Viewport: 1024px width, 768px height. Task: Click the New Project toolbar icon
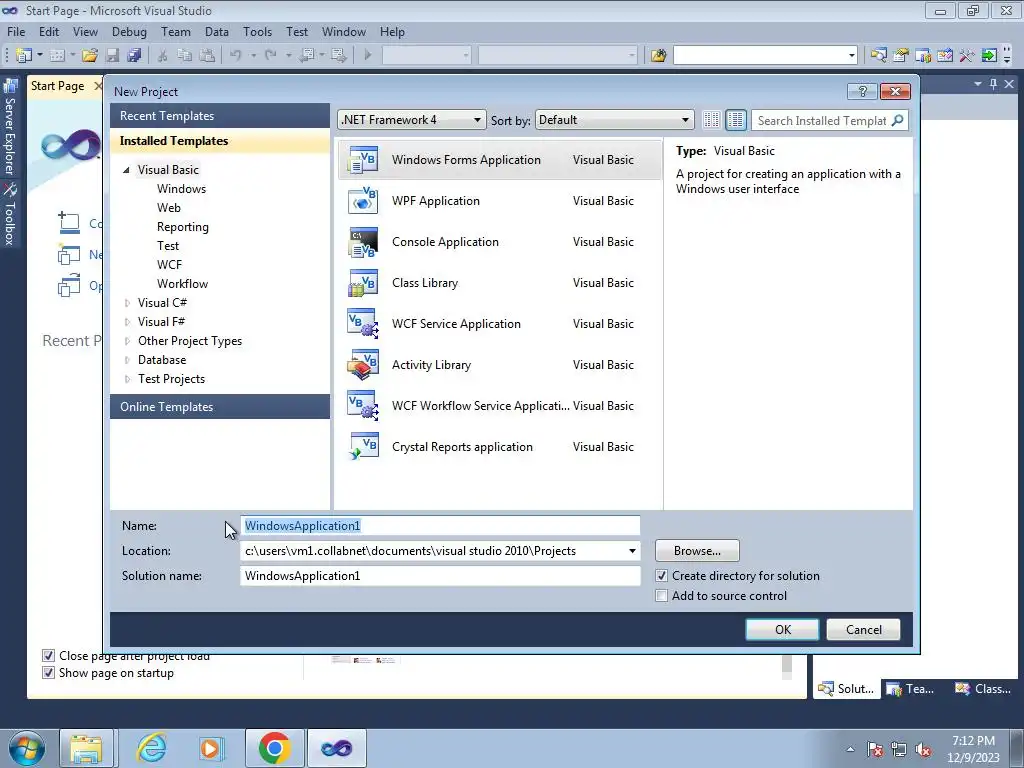(x=24, y=56)
